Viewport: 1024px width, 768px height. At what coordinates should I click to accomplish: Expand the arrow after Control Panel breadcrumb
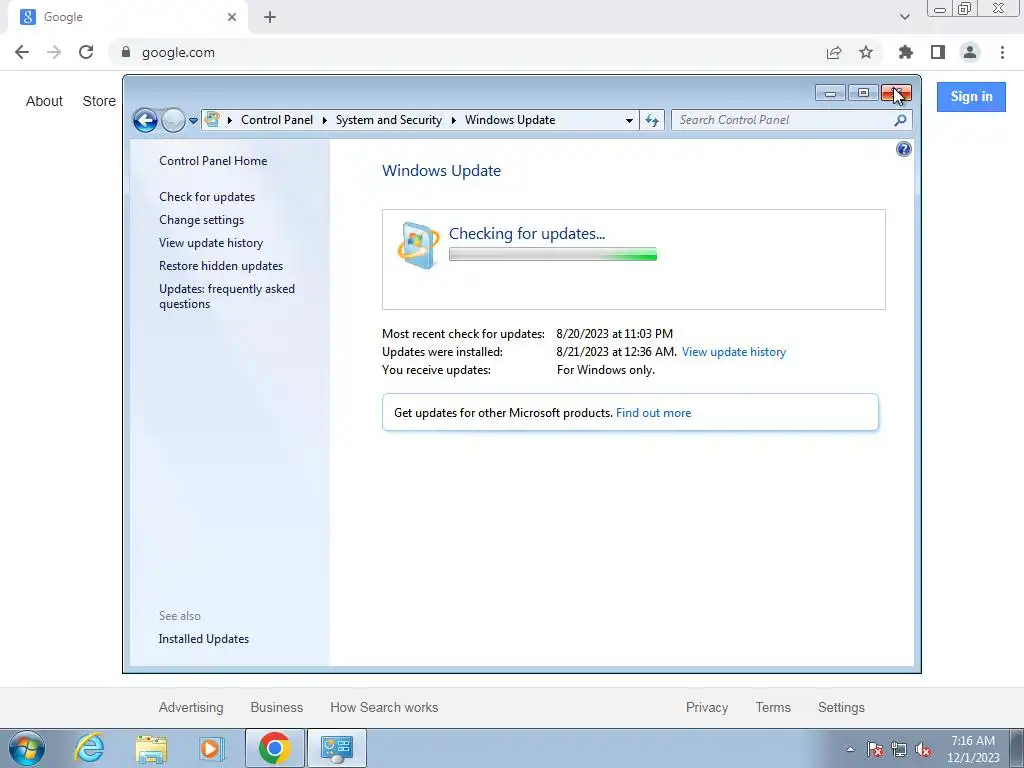click(325, 120)
